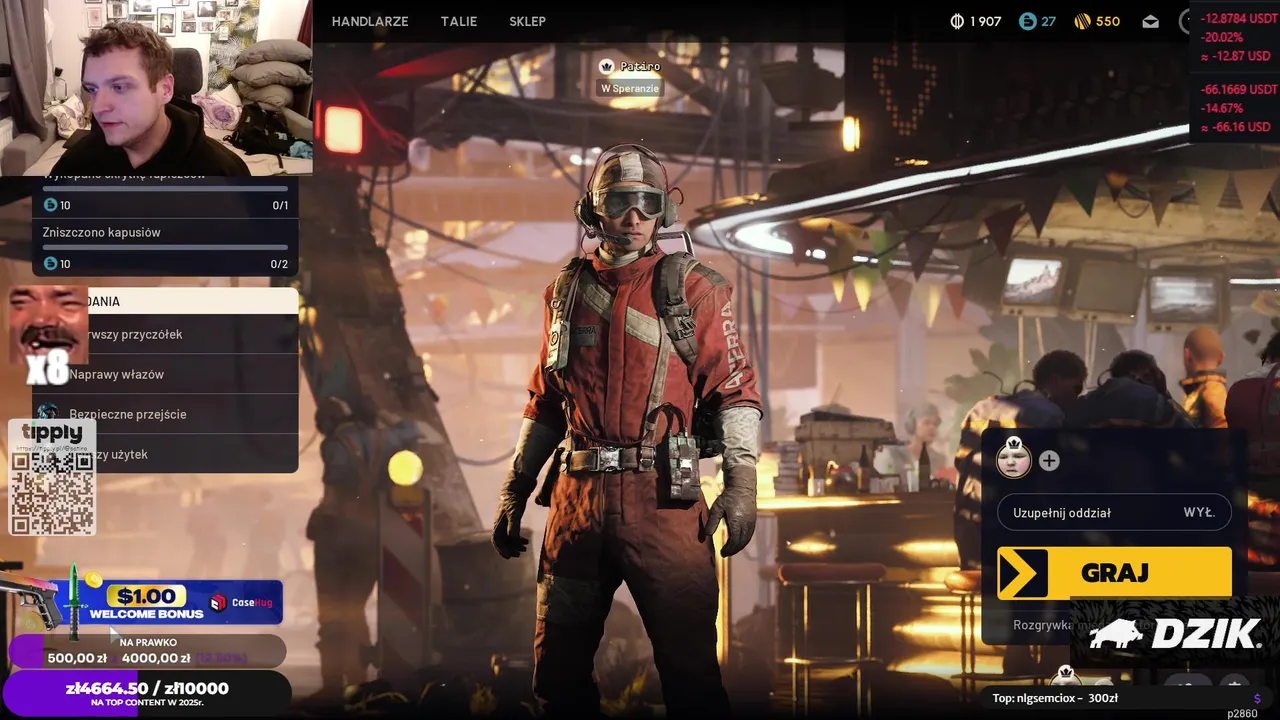
Task: Click the zł4664.50 / zł10000 donation goal bar
Action: [147, 693]
